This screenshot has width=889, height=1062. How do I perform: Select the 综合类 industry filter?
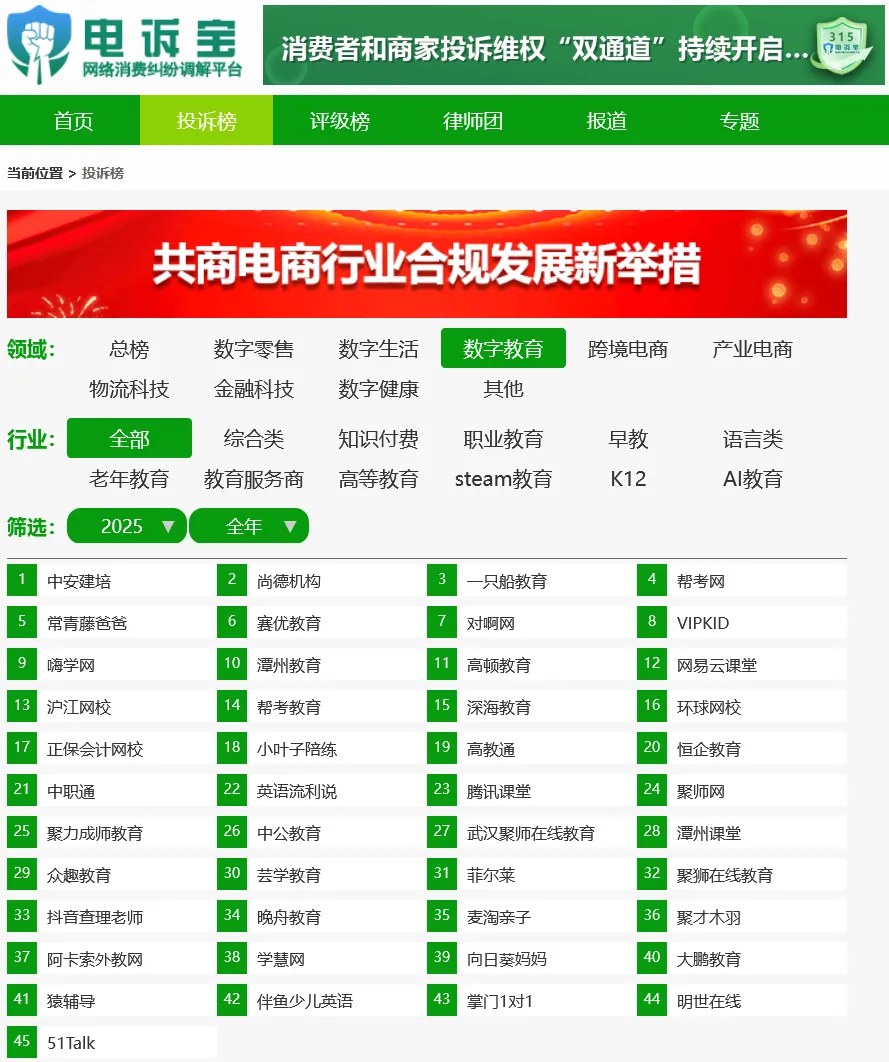point(254,439)
